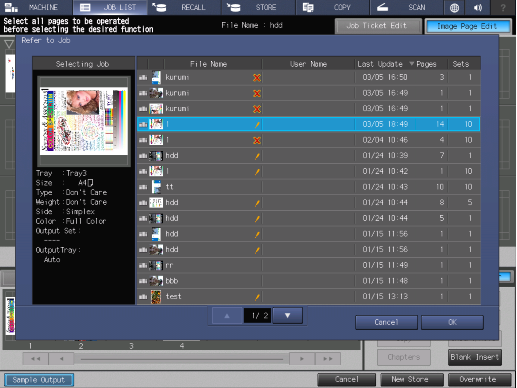Screen dimensions: 517x388
Task: Click job type icon on kurumi 16:50 row
Action: coord(143,78)
